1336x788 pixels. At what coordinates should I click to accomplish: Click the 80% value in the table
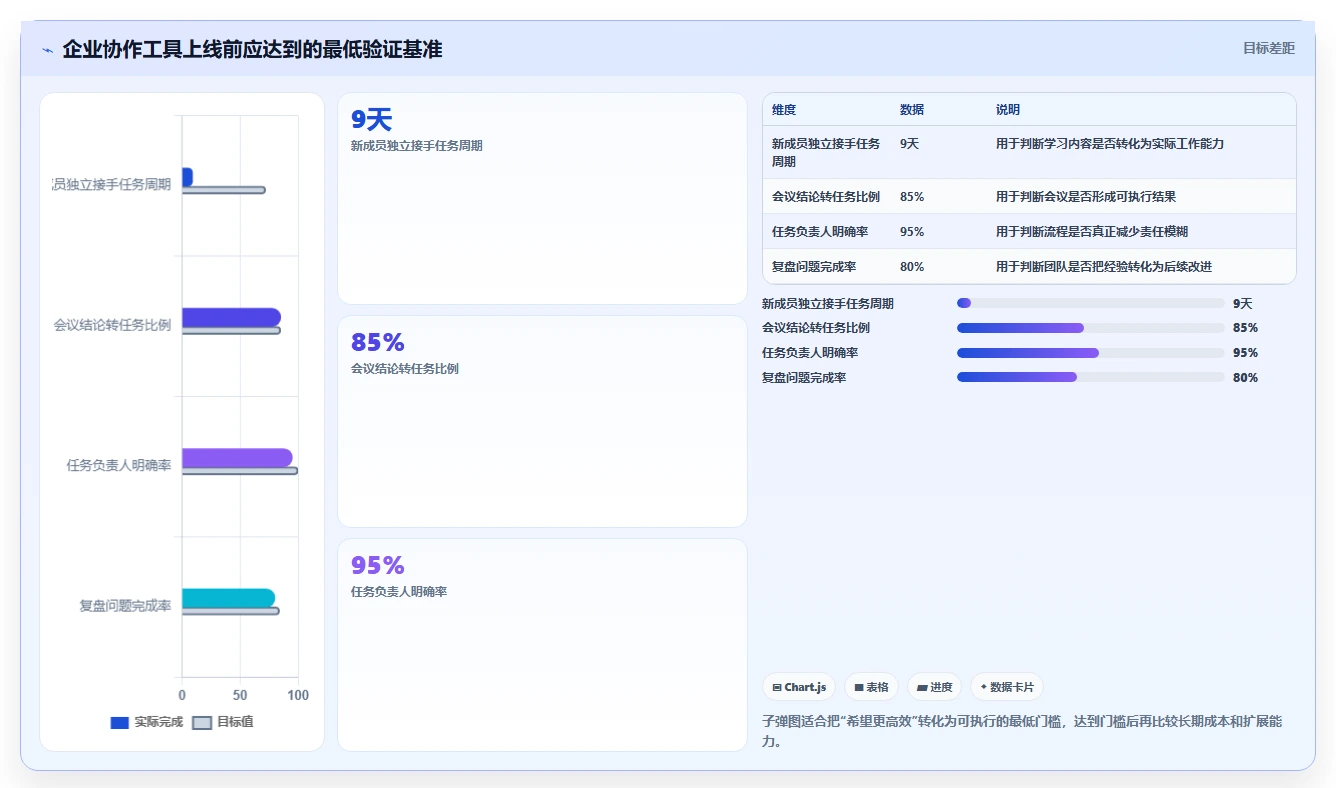pyautogui.click(x=912, y=267)
